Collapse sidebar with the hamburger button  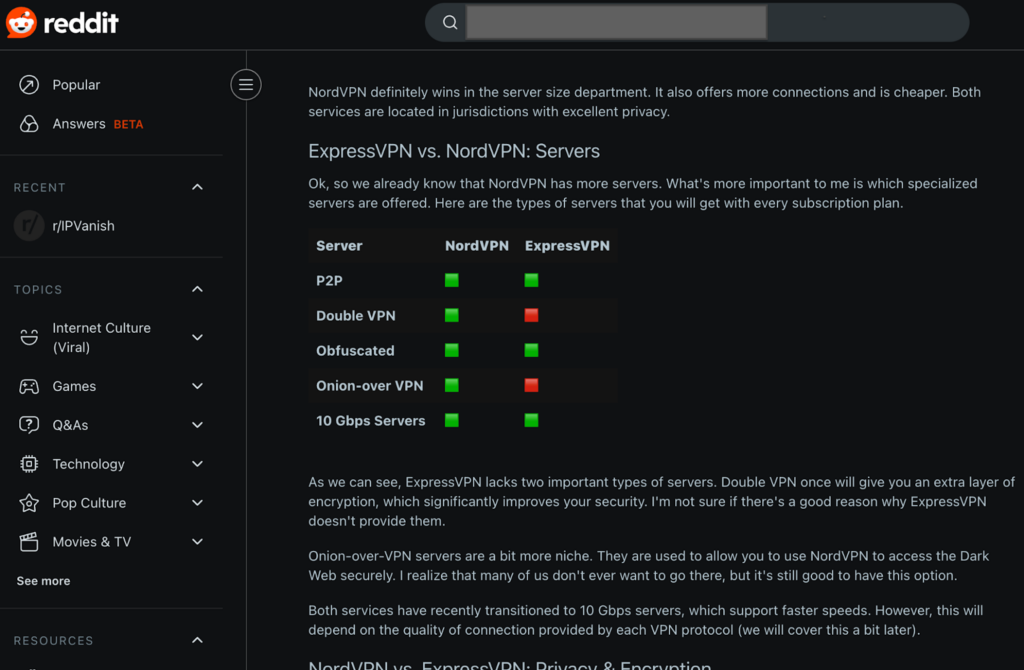point(246,84)
